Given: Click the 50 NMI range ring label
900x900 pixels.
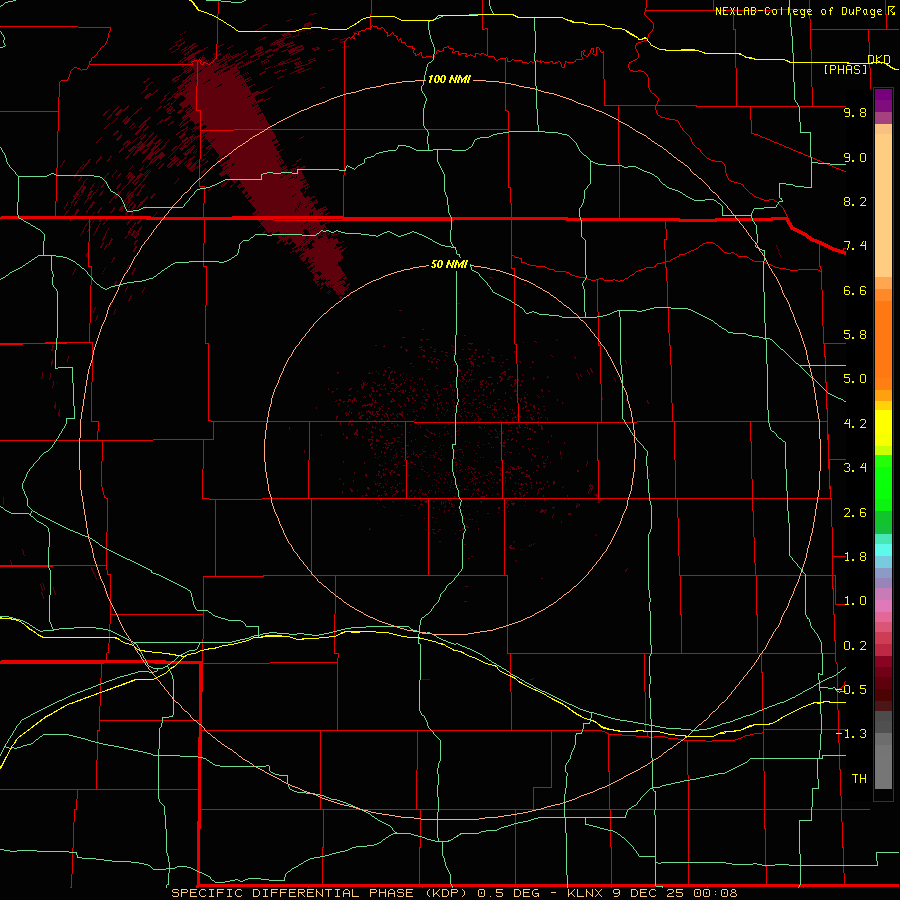Looking at the screenshot, I should pyautogui.click(x=449, y=264).
